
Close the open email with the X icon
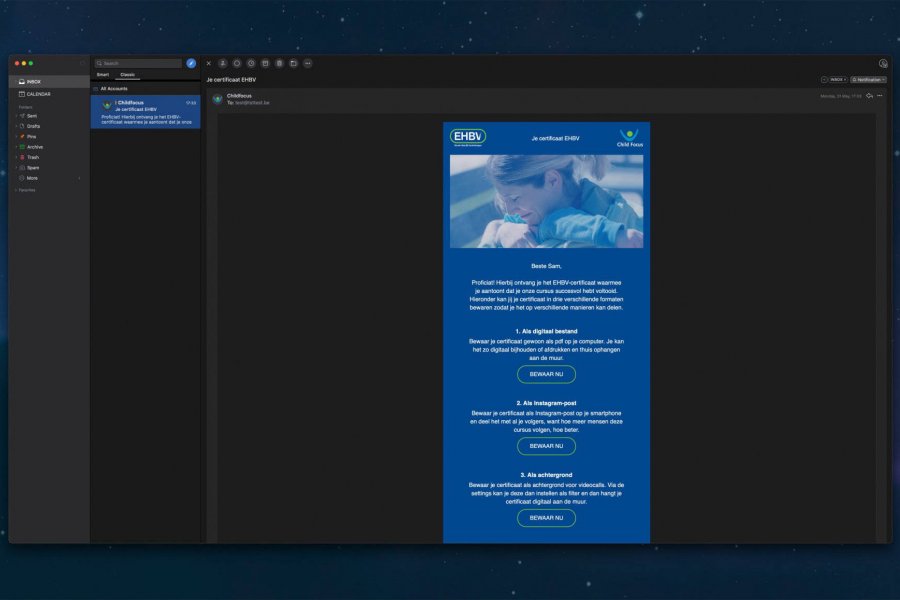click(x=208, y=63)
